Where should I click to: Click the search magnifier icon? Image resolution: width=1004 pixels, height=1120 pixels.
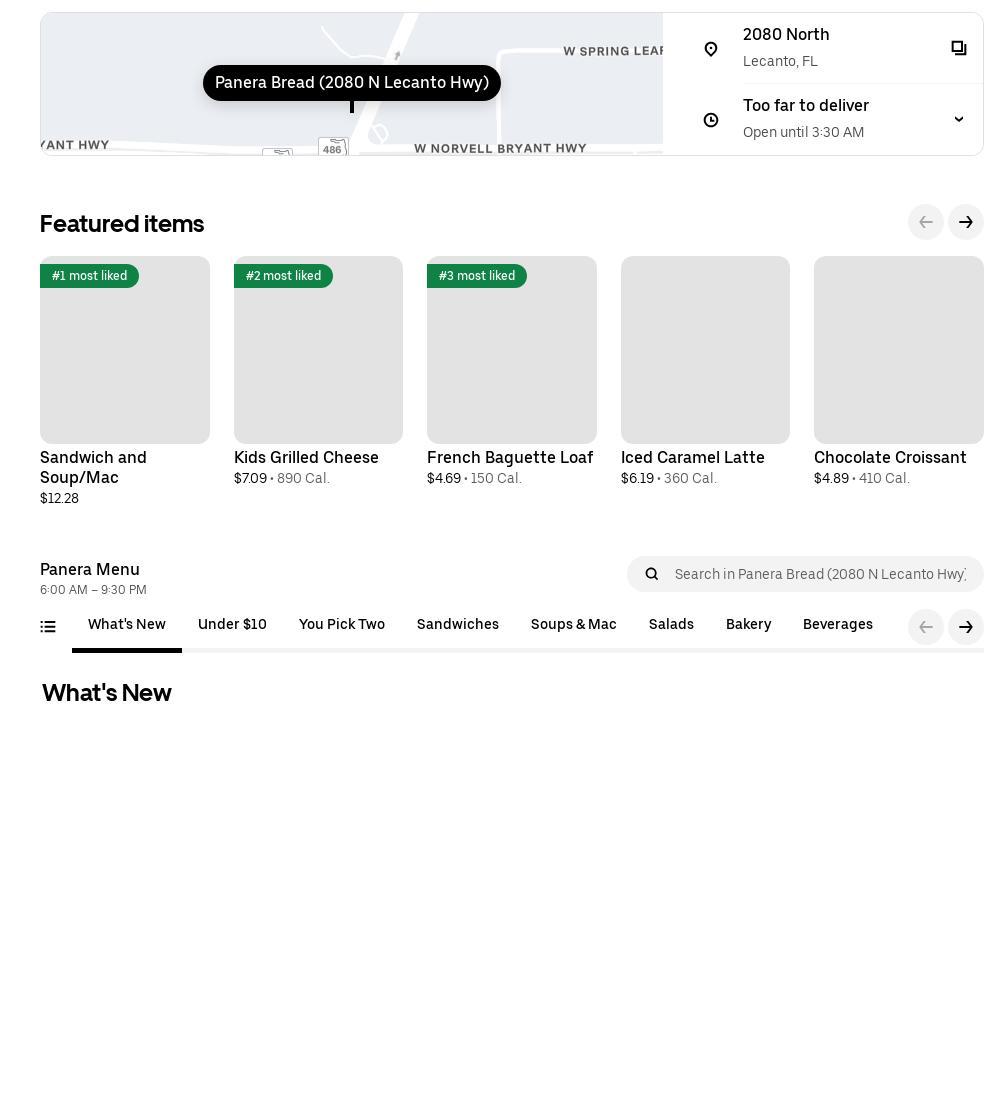[x=651, y=574]
